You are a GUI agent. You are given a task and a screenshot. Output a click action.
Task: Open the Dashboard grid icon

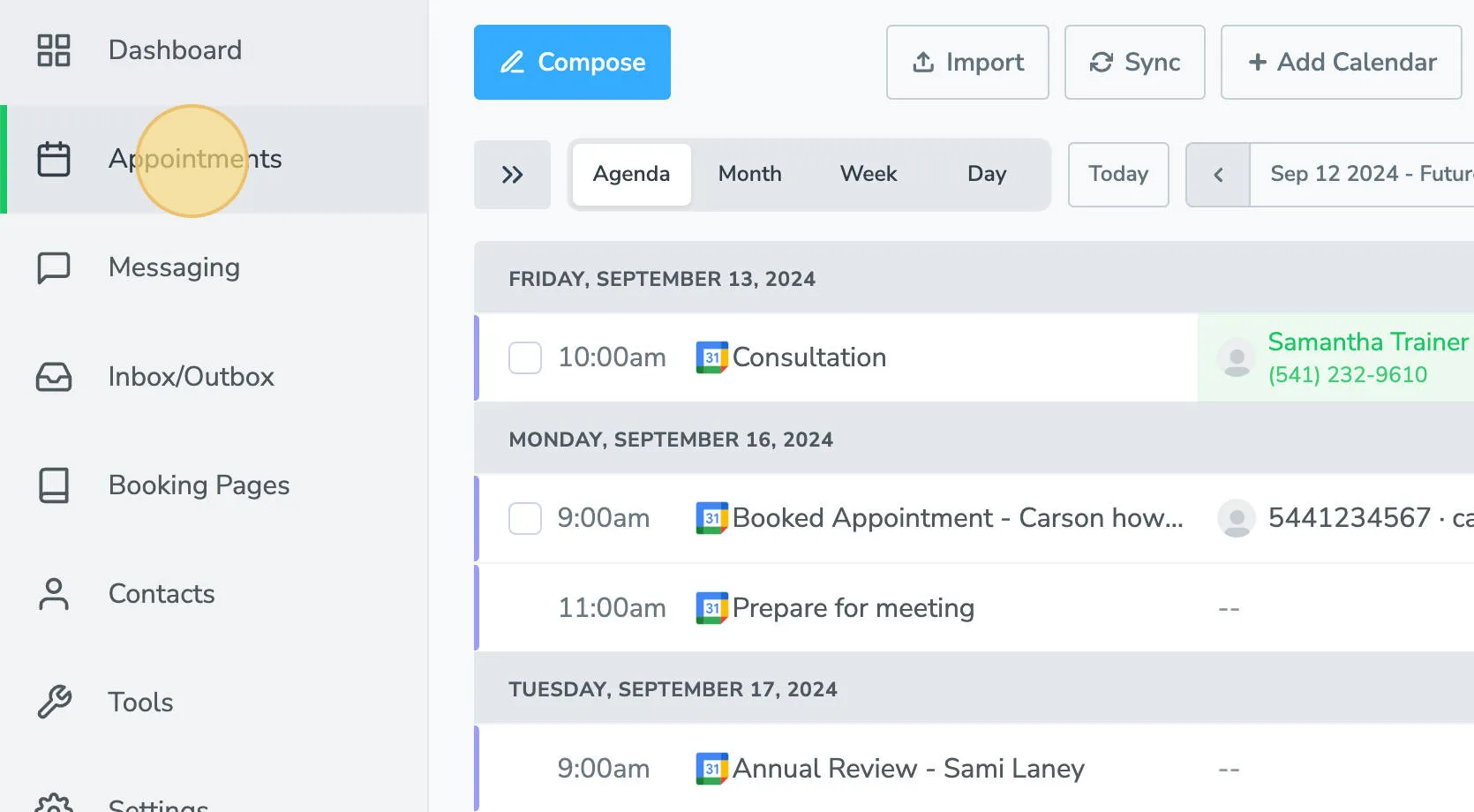point(53,50)
